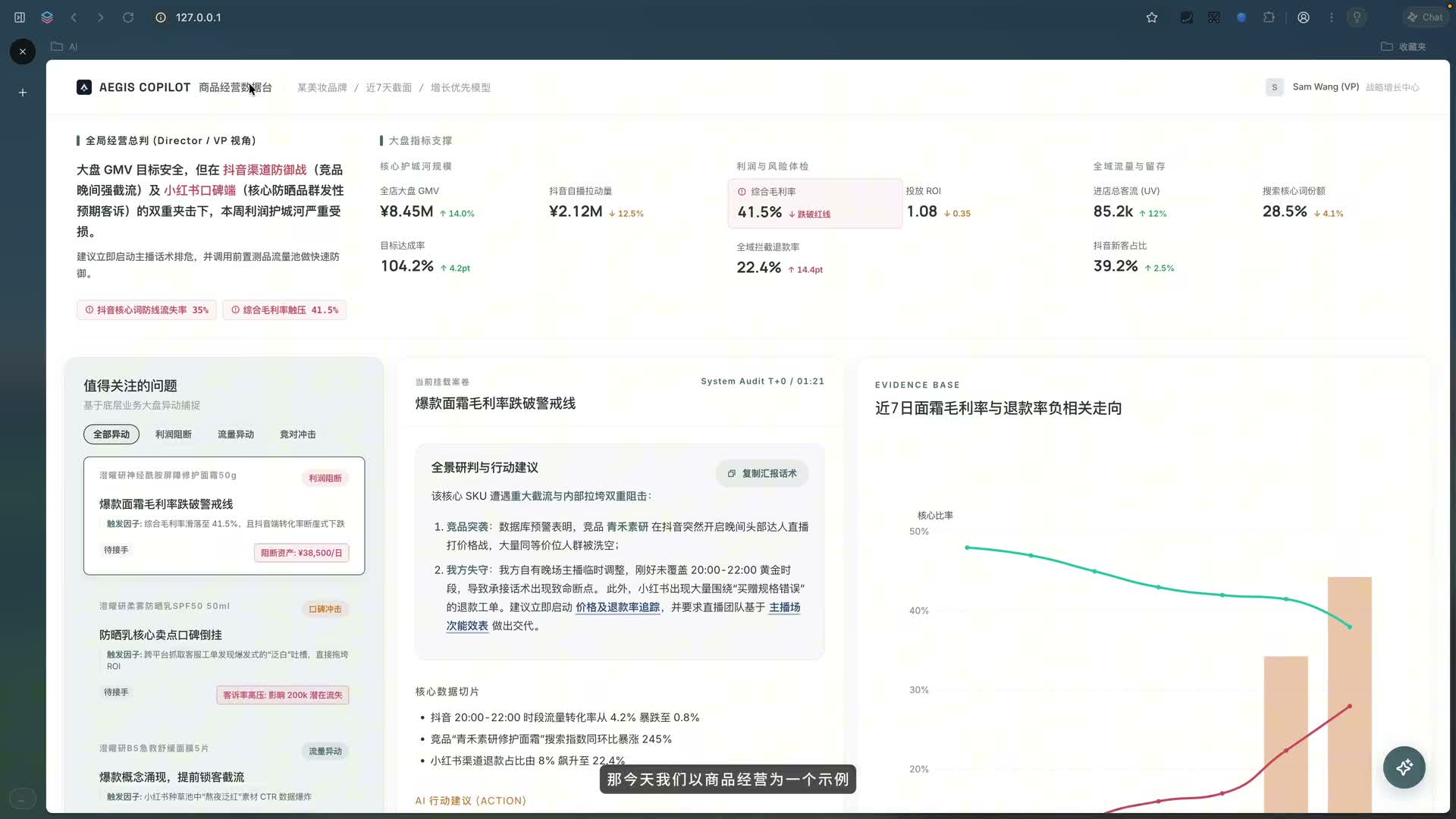Bookmark the page with the star icon
This screenshot has height=819, width=1456.
[x=1152, y=17]
